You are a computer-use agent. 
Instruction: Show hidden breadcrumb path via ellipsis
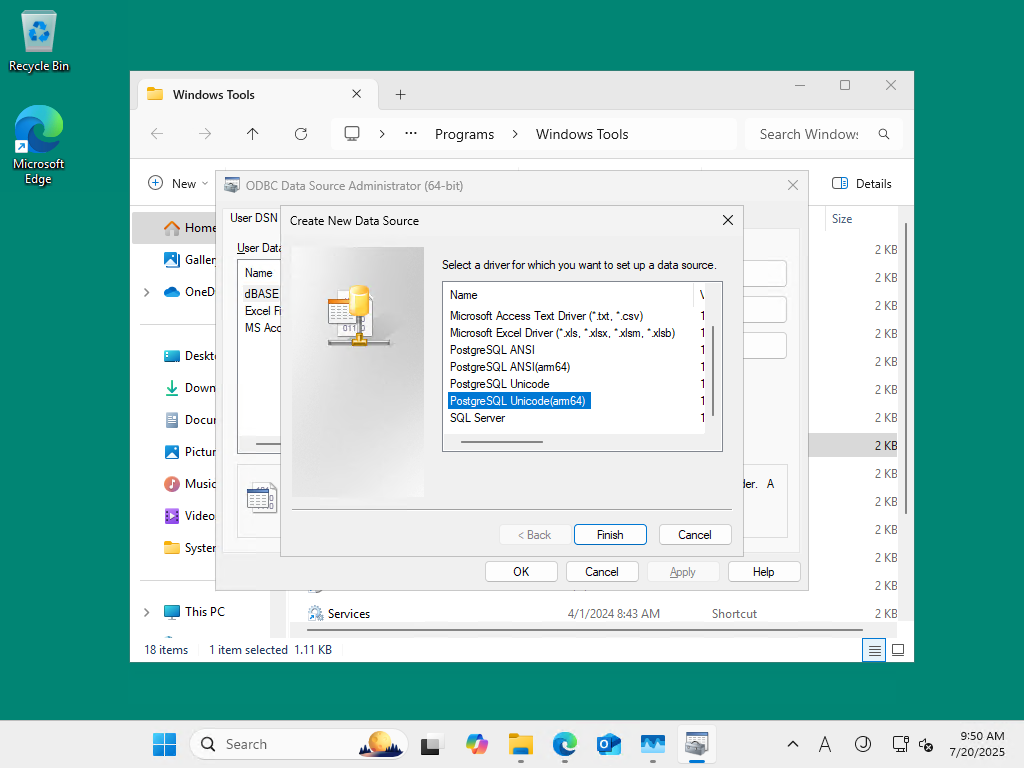tap(411, 133)
